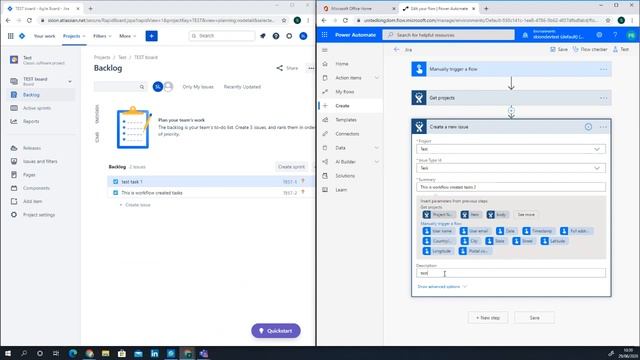Insert Timestamp dynamic content token
Screen dimensions: 640x360
pos(538,231)
